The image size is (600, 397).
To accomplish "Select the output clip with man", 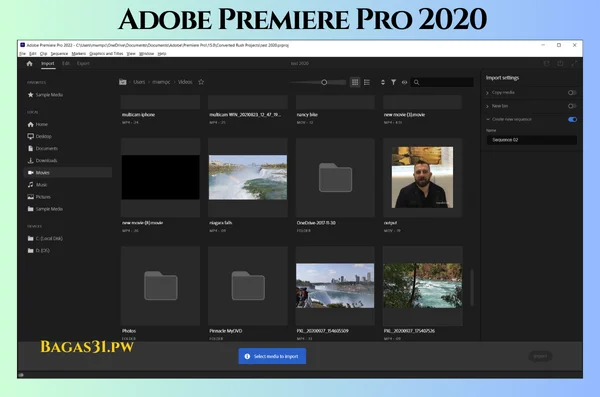I will coord(422,177).
